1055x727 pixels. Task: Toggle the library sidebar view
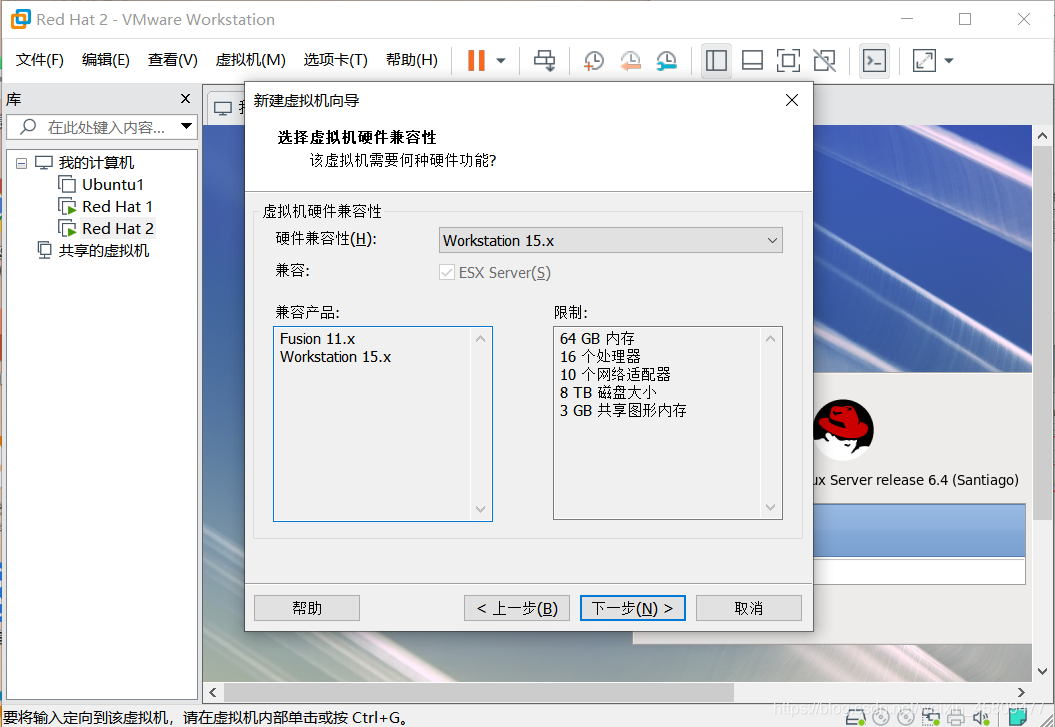[716, 61]
